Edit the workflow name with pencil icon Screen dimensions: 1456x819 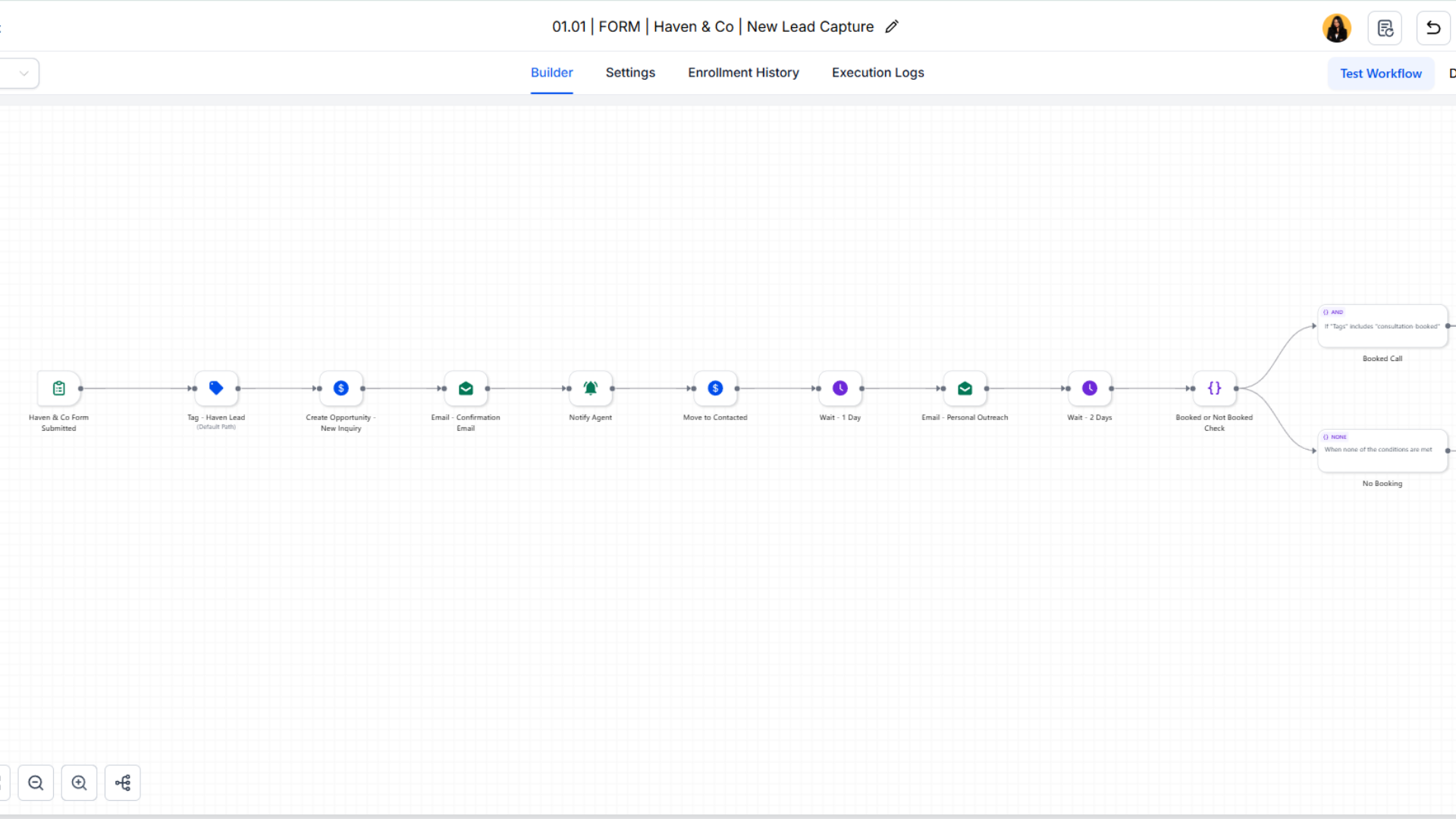click(x=892, y=27)
